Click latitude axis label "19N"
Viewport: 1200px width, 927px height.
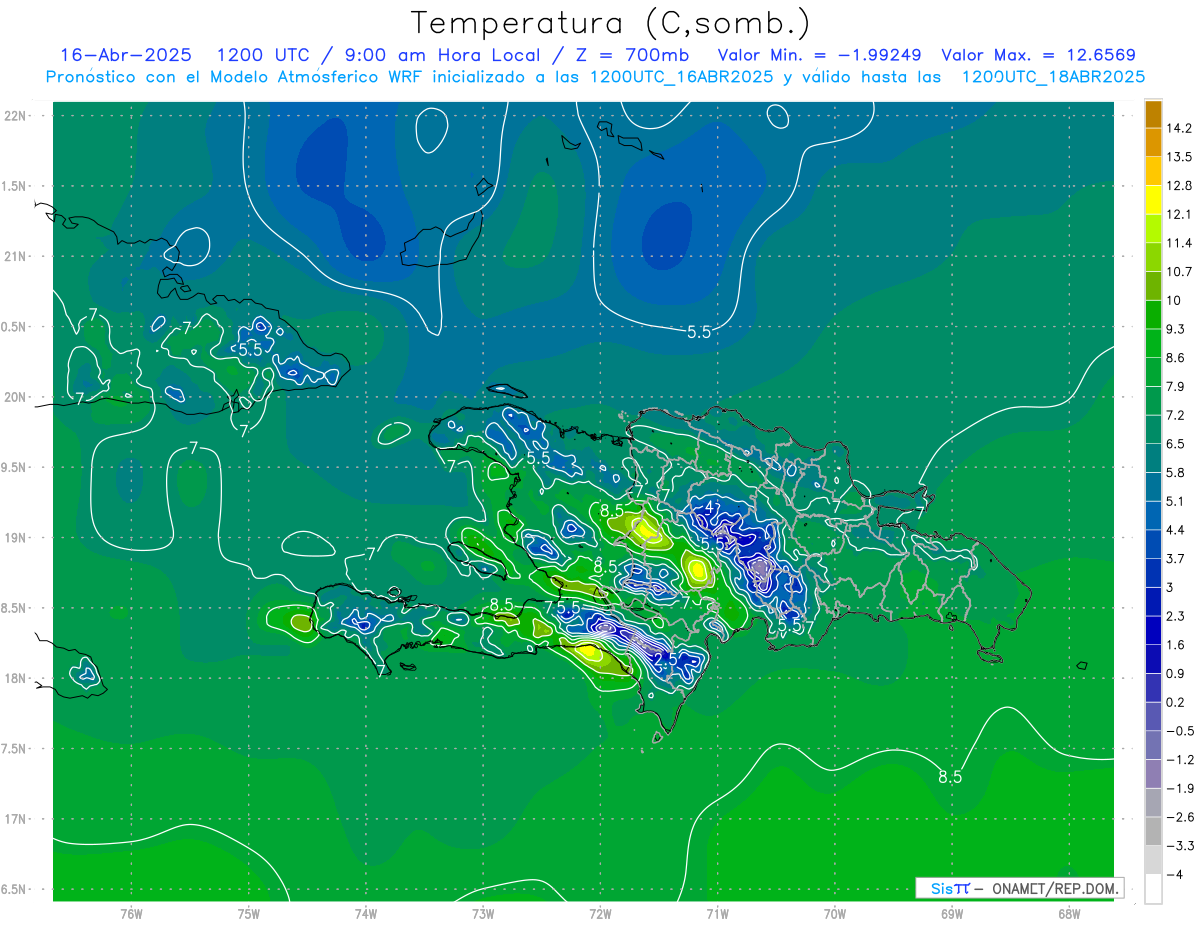click(17, 538)
